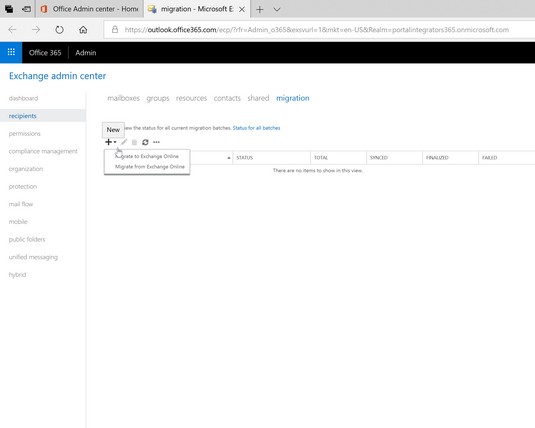
Task: Show tab list chevron dropdown
Action: point(277,9)
